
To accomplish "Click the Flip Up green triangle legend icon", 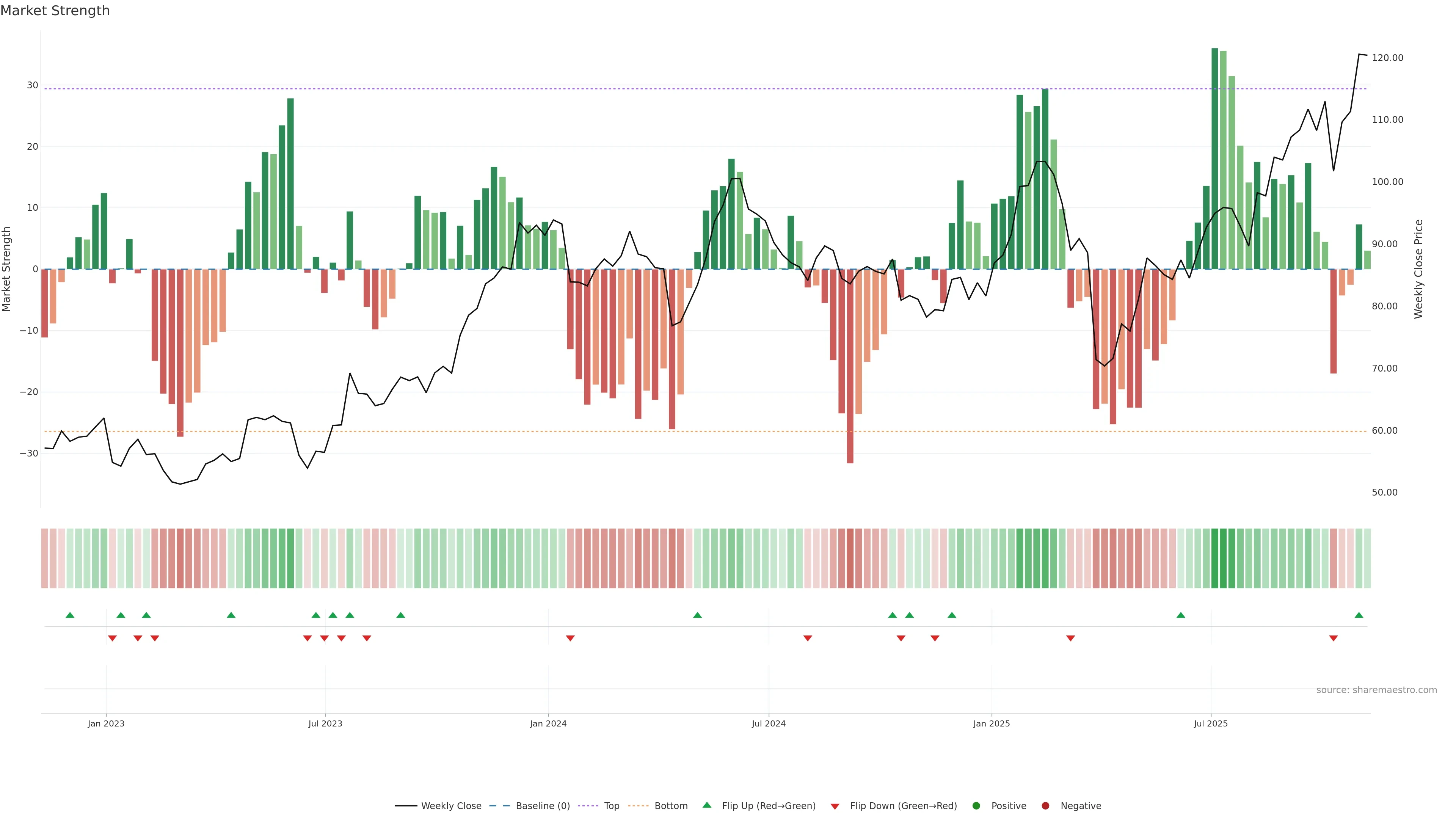I will coord(706,805).
